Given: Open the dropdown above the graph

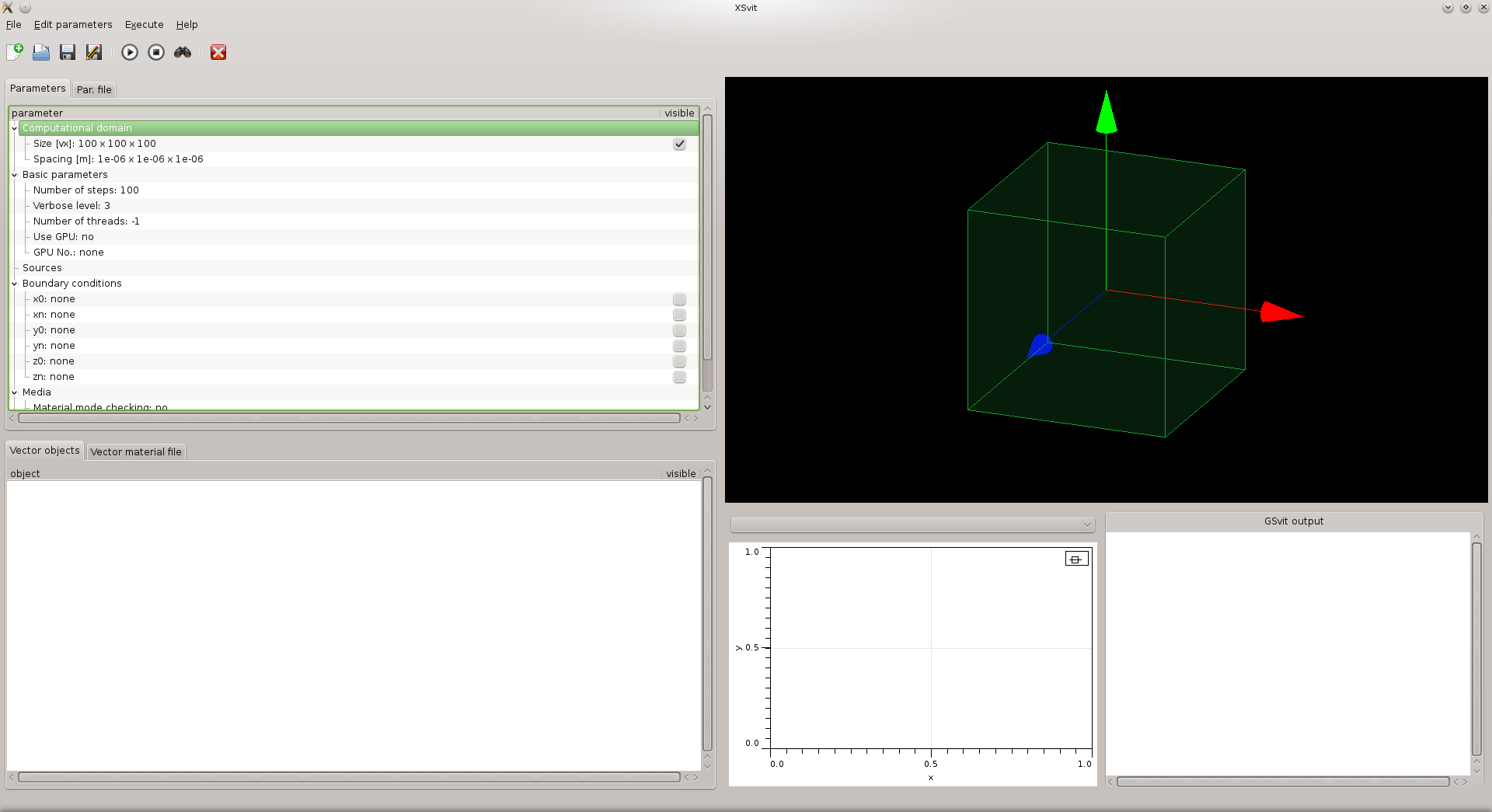Looking at the screenshot, I should pos(912,524).
